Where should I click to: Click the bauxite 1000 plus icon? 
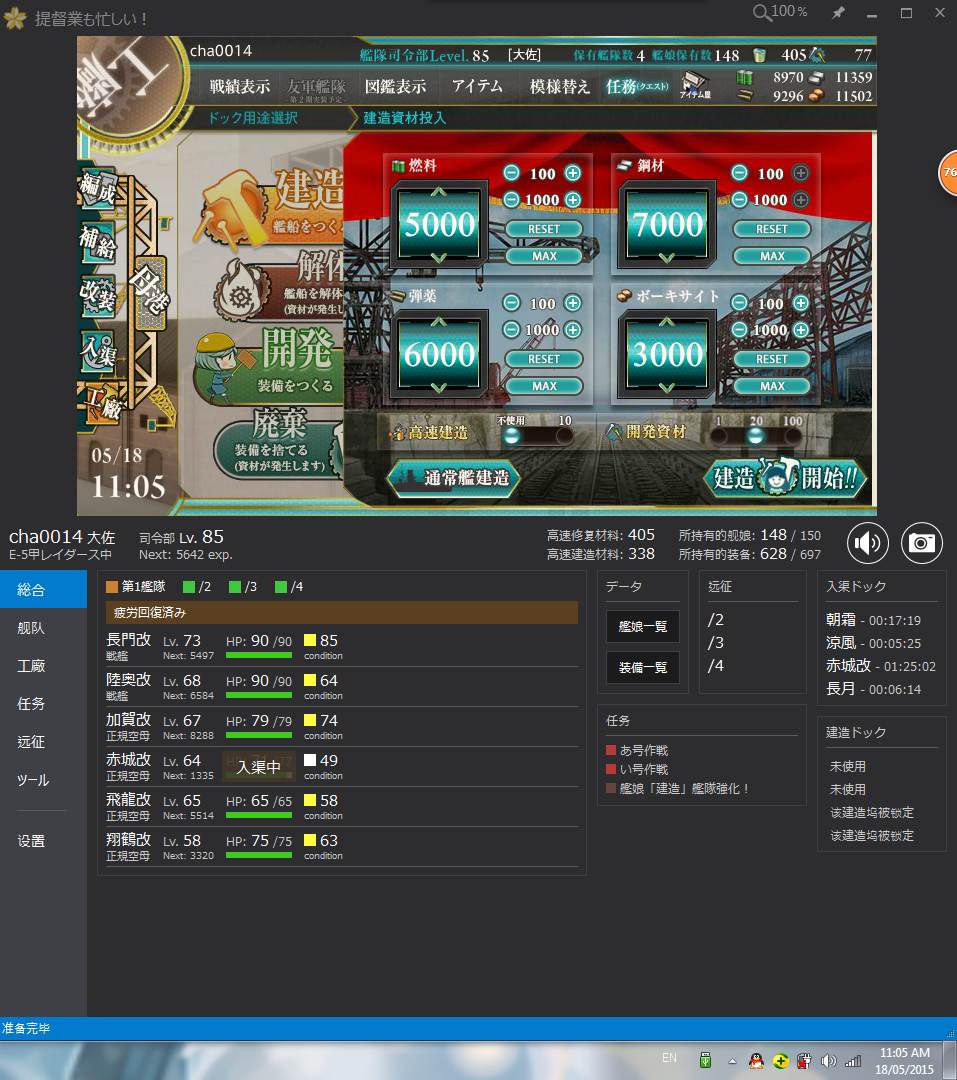coord(801,330)
